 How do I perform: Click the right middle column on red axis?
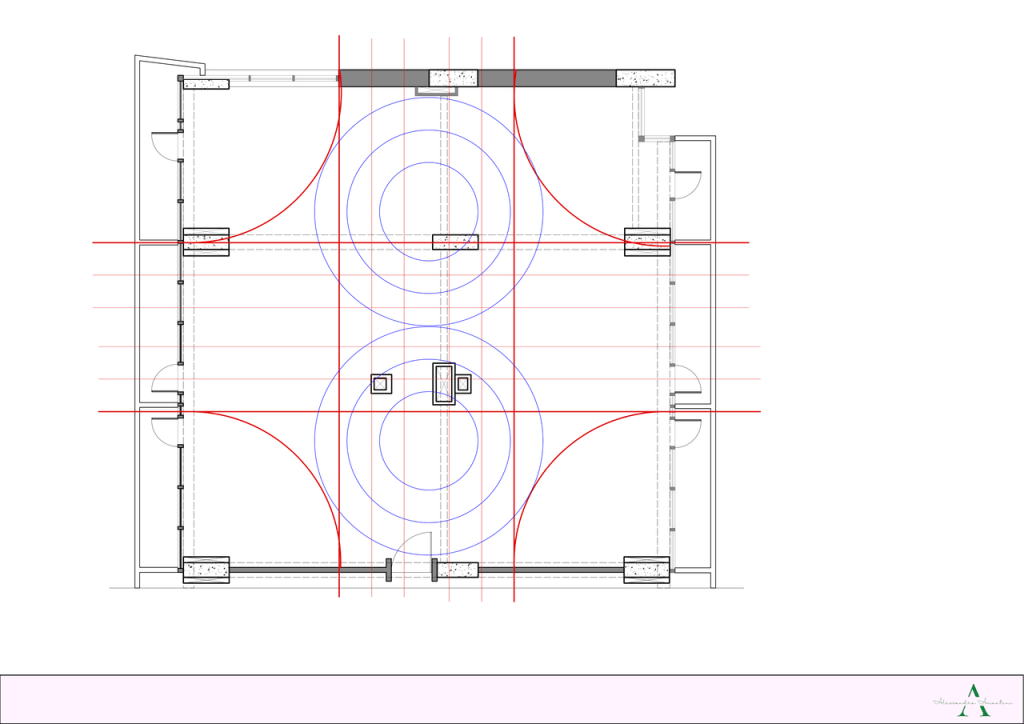(x=647, y=242)
